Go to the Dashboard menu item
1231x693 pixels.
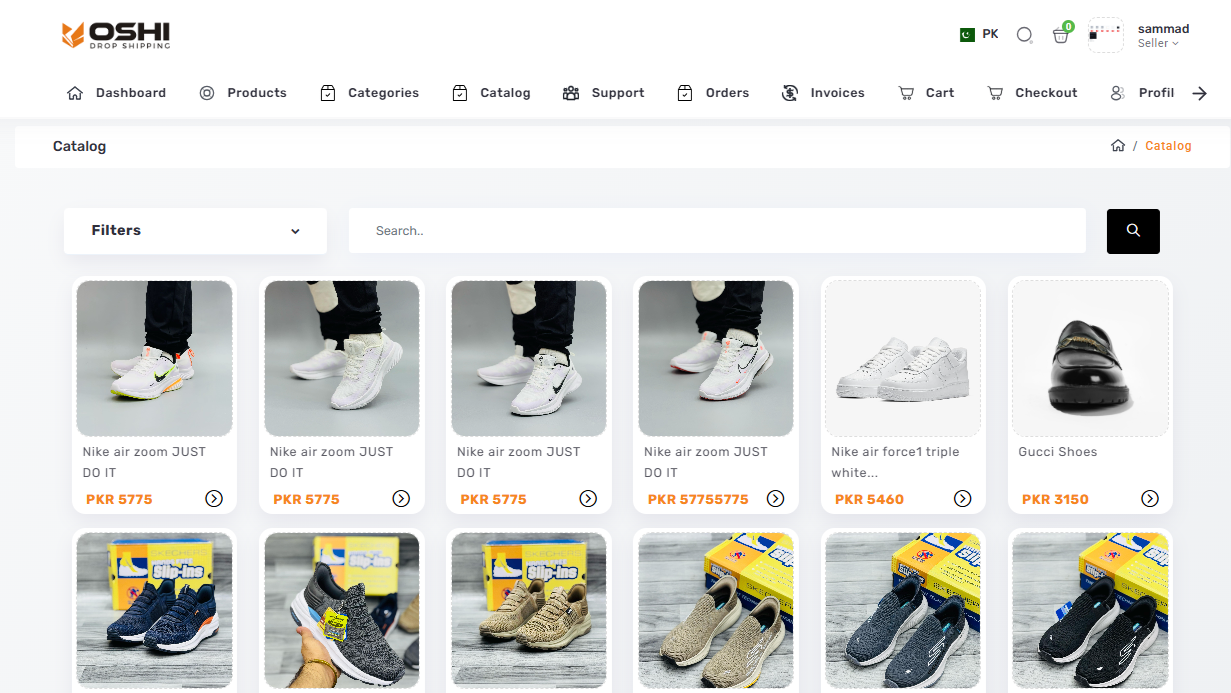coord(116,93)
